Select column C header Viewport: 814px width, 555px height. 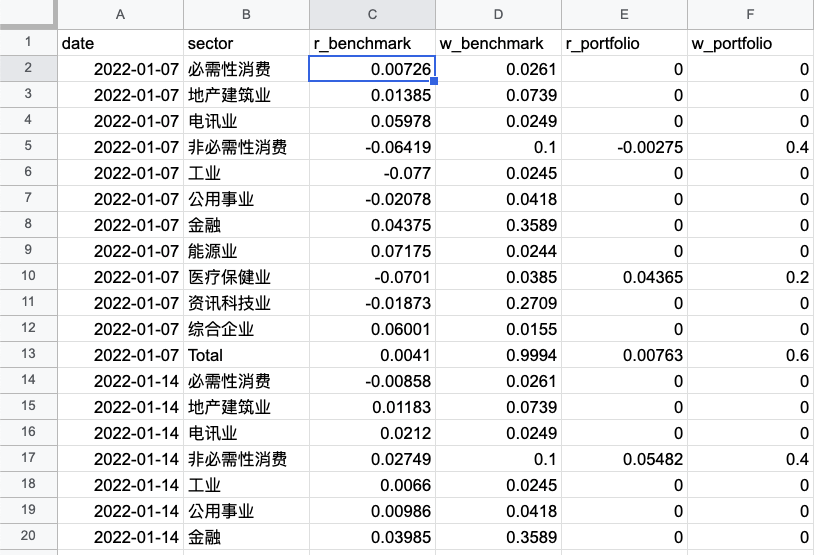coord(372,15)
